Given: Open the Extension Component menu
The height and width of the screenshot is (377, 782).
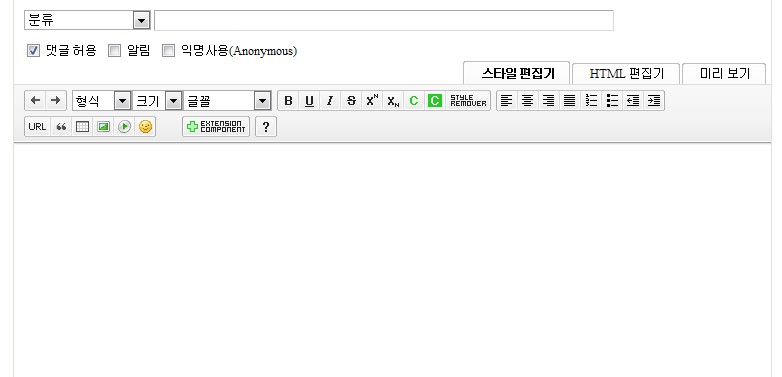Looking at the screenshot, I should tap(216, 127).
